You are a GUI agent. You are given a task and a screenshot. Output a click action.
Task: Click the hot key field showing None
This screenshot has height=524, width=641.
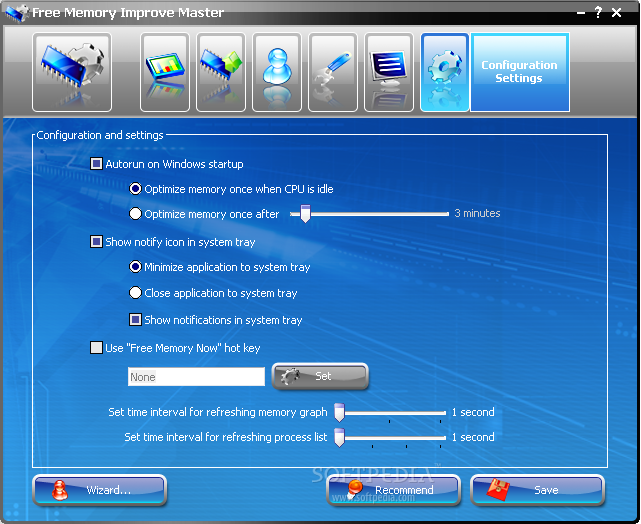pos(196,376)
